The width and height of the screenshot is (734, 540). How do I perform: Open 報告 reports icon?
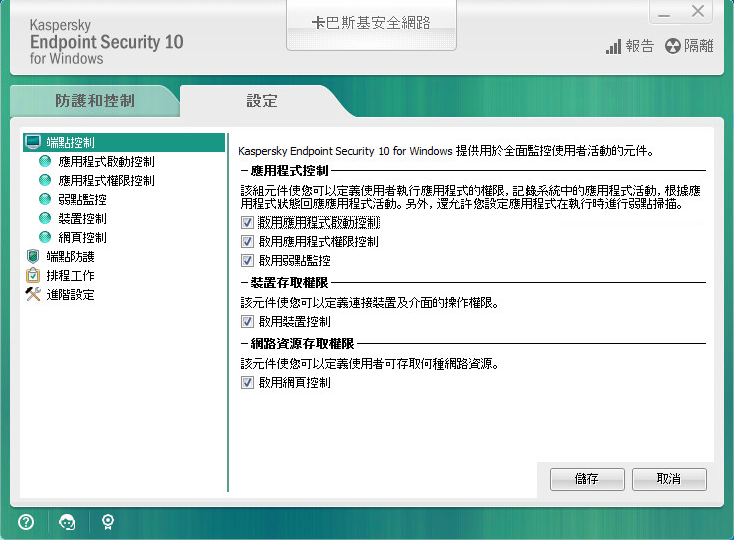click(x=630, y=46)
